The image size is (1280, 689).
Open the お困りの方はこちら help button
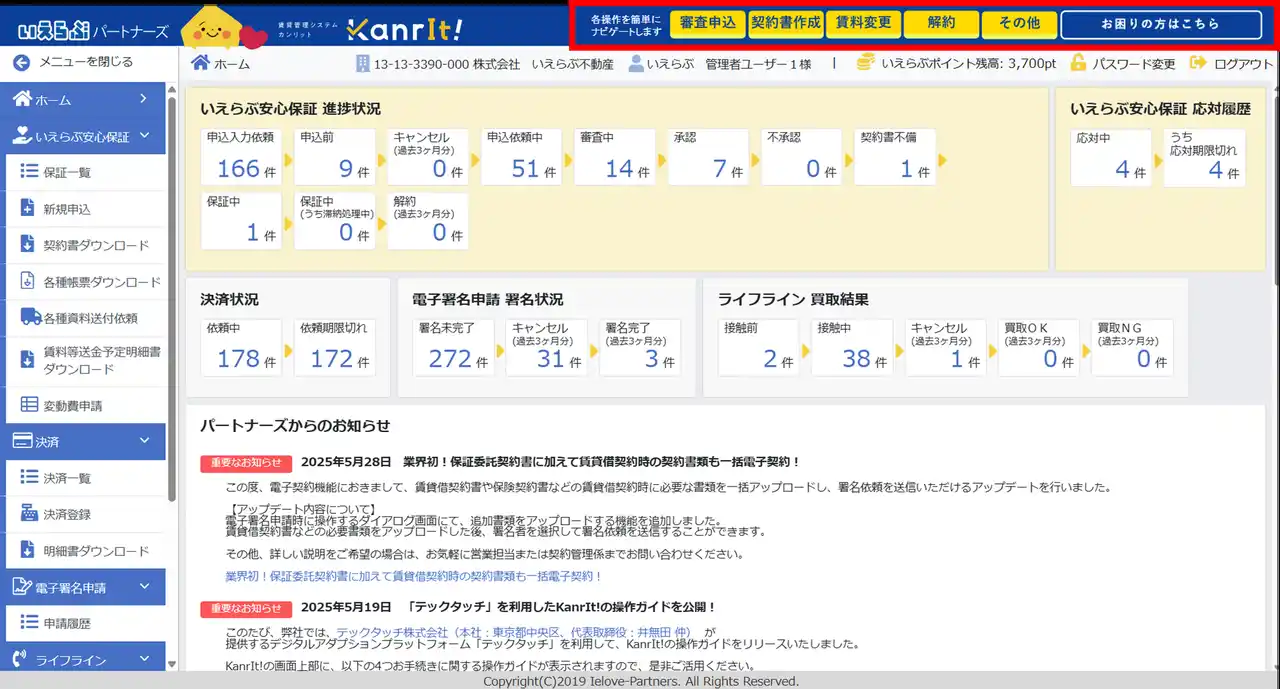coord(1160,23)
